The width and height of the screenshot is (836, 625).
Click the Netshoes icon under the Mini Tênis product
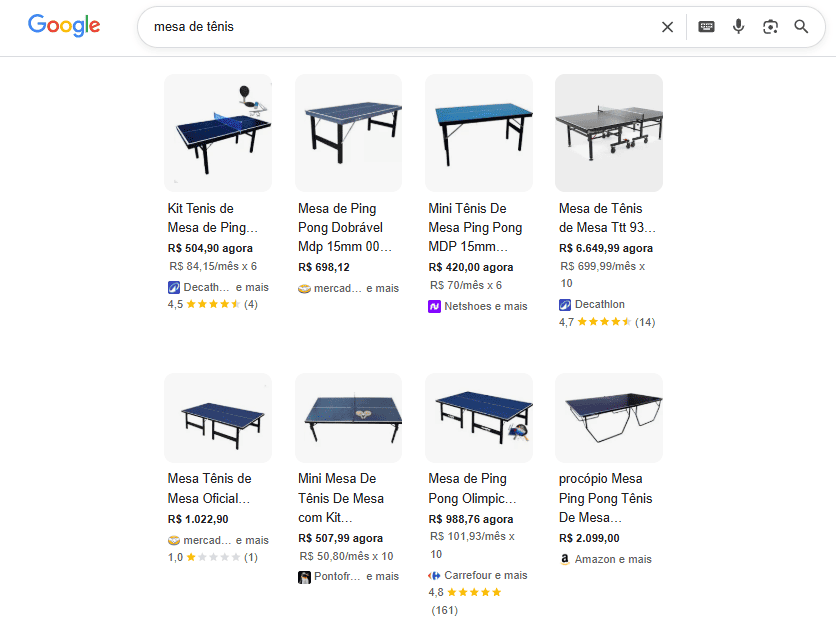click(434, 306)
